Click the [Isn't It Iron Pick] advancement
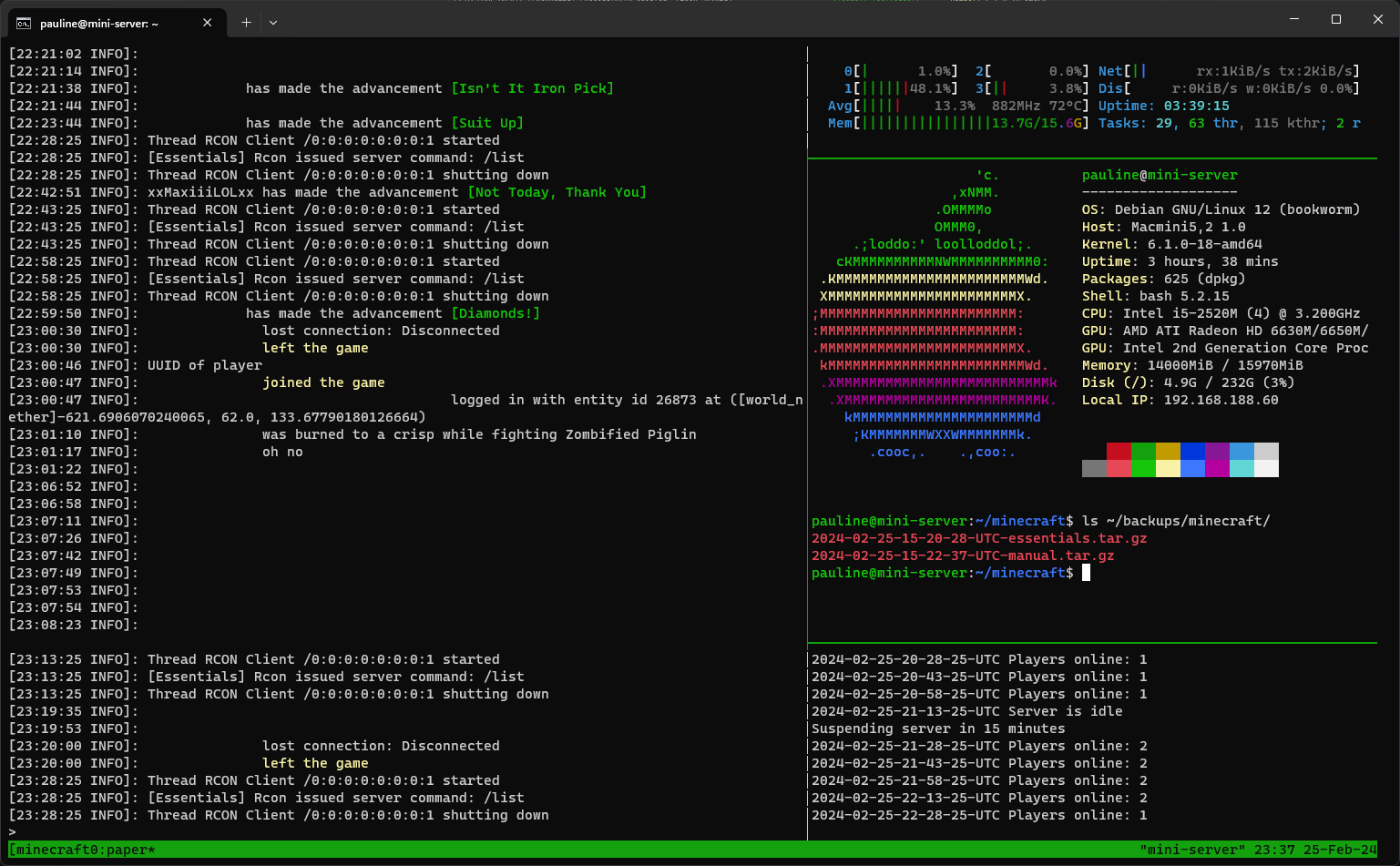 click(533, 88)
